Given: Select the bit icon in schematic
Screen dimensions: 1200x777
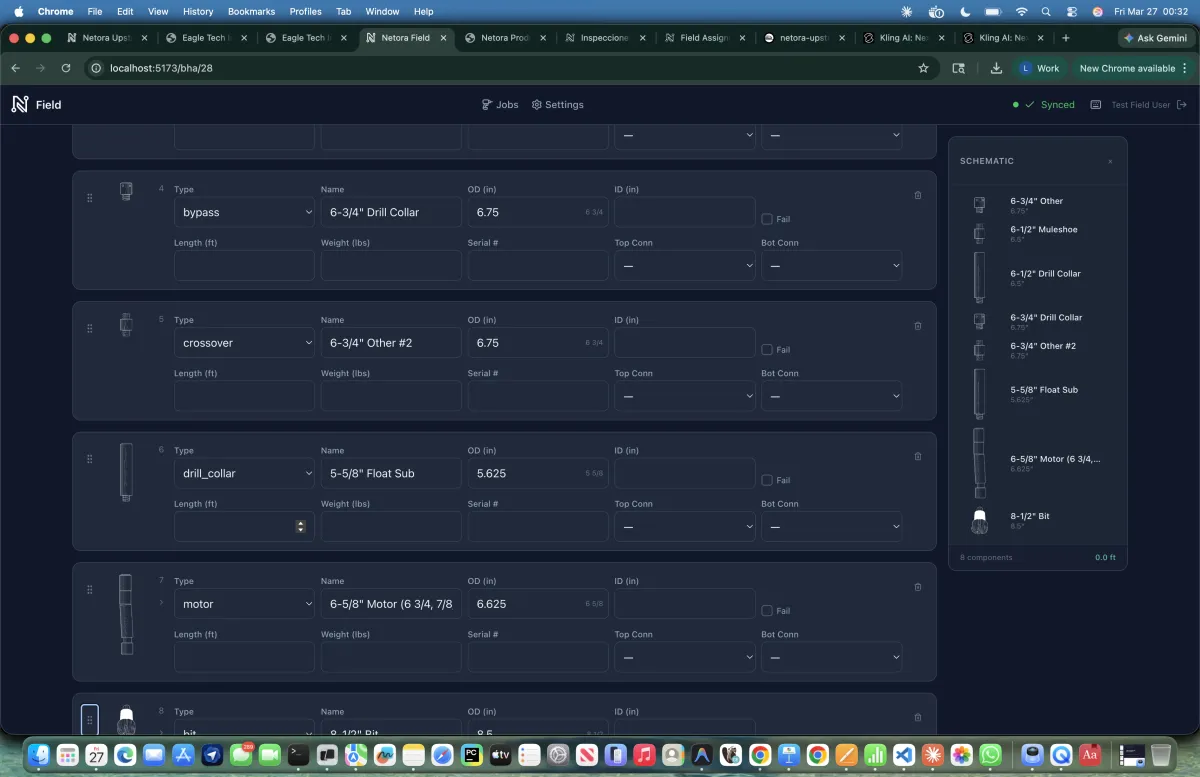Looking at the screenshot, I should pos(979,521).
